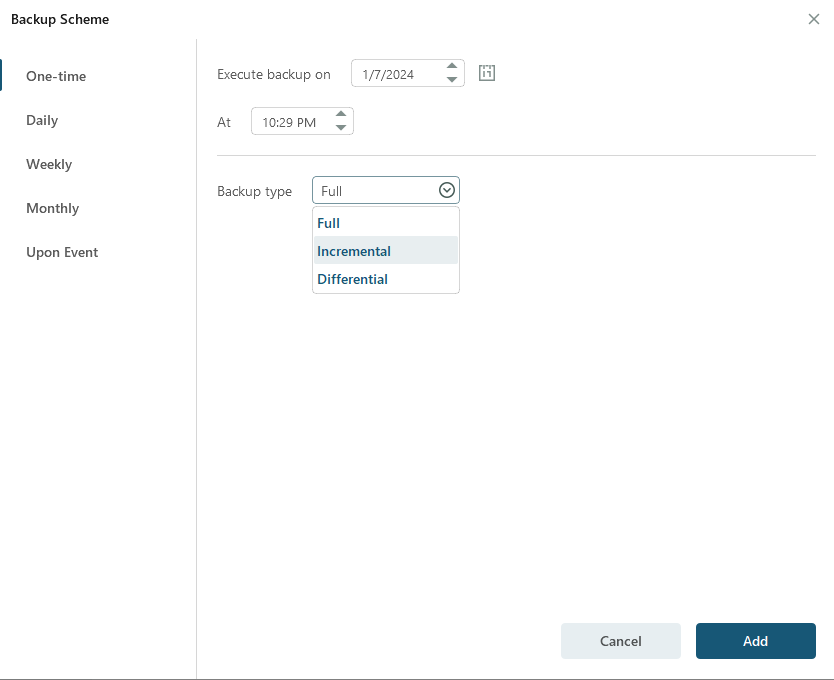Click the time field showing 10:29 PM
The height and width of the screenshot is (680, 834).
(x=288, y=122)
